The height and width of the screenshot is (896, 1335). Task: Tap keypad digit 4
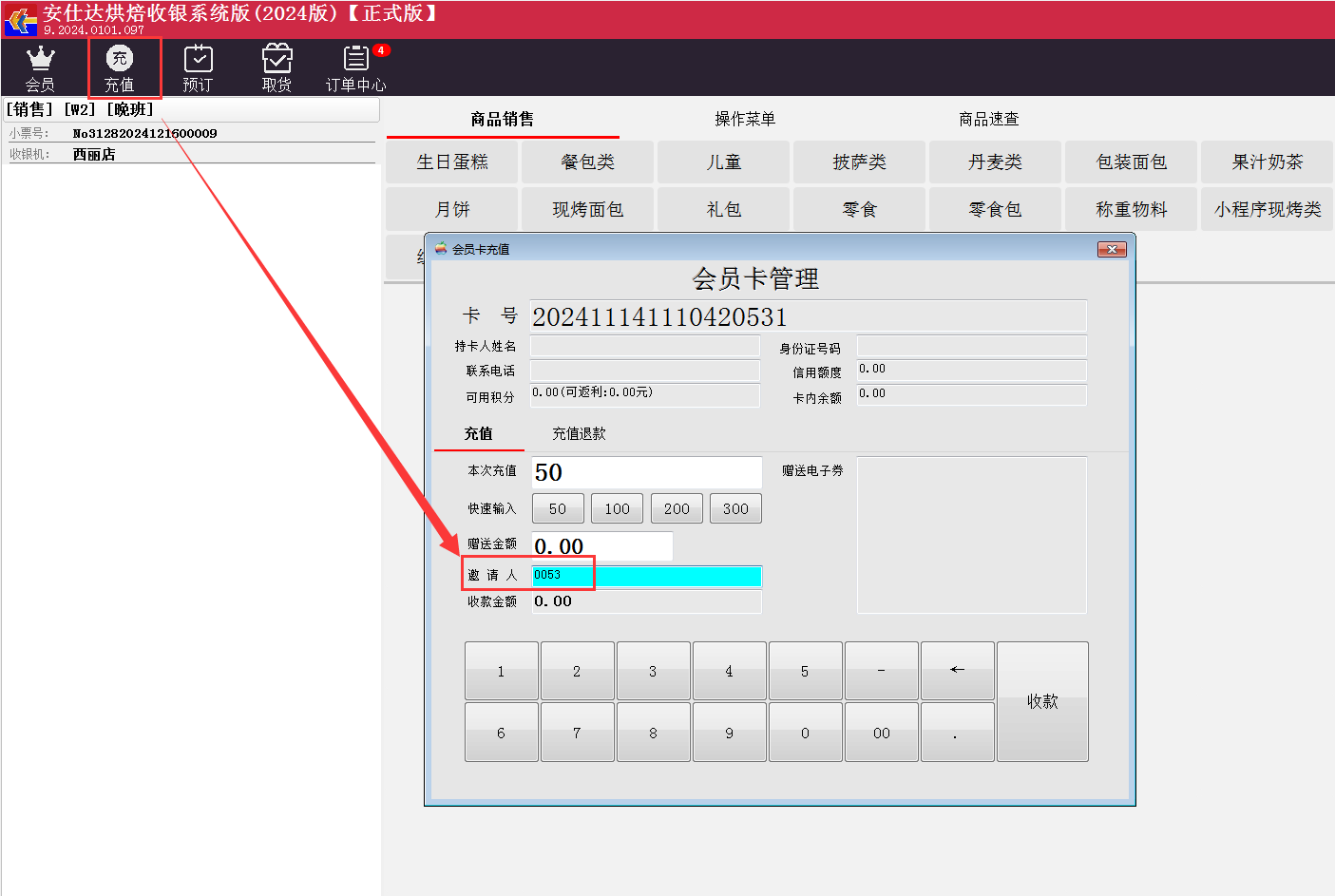[730, 671]
